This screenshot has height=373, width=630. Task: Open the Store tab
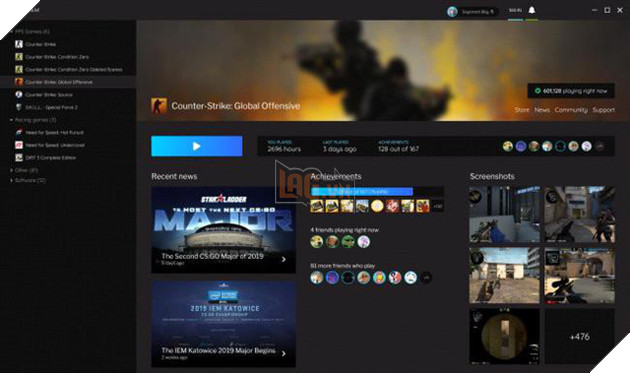pyautogui.click(x=522, y=110)
